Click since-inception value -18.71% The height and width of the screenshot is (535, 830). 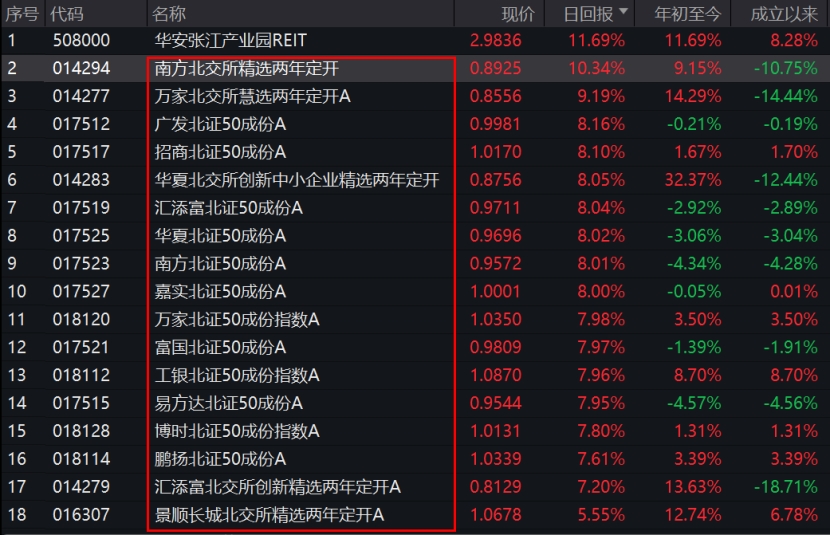[786, 487]
